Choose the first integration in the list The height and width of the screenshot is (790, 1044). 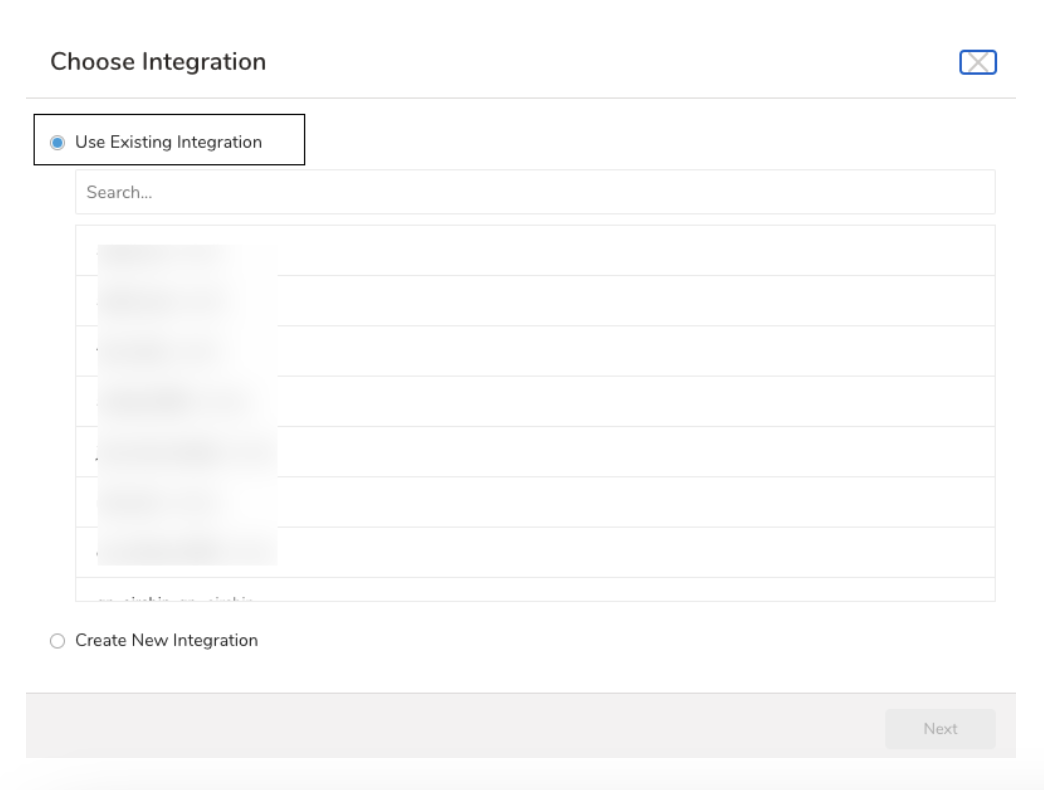535,251
